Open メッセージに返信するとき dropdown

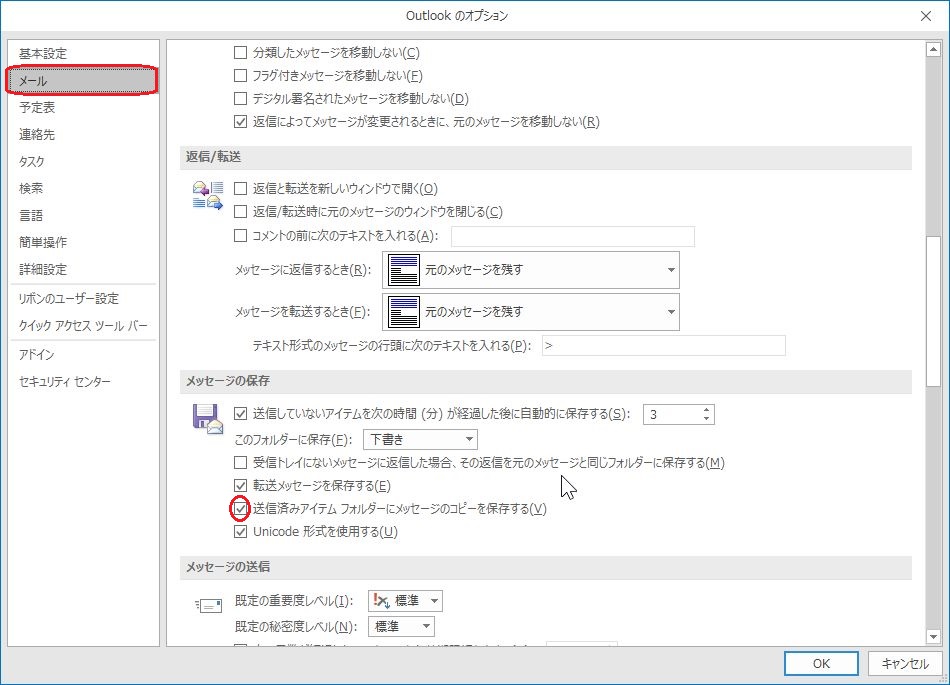click(531, 270)
